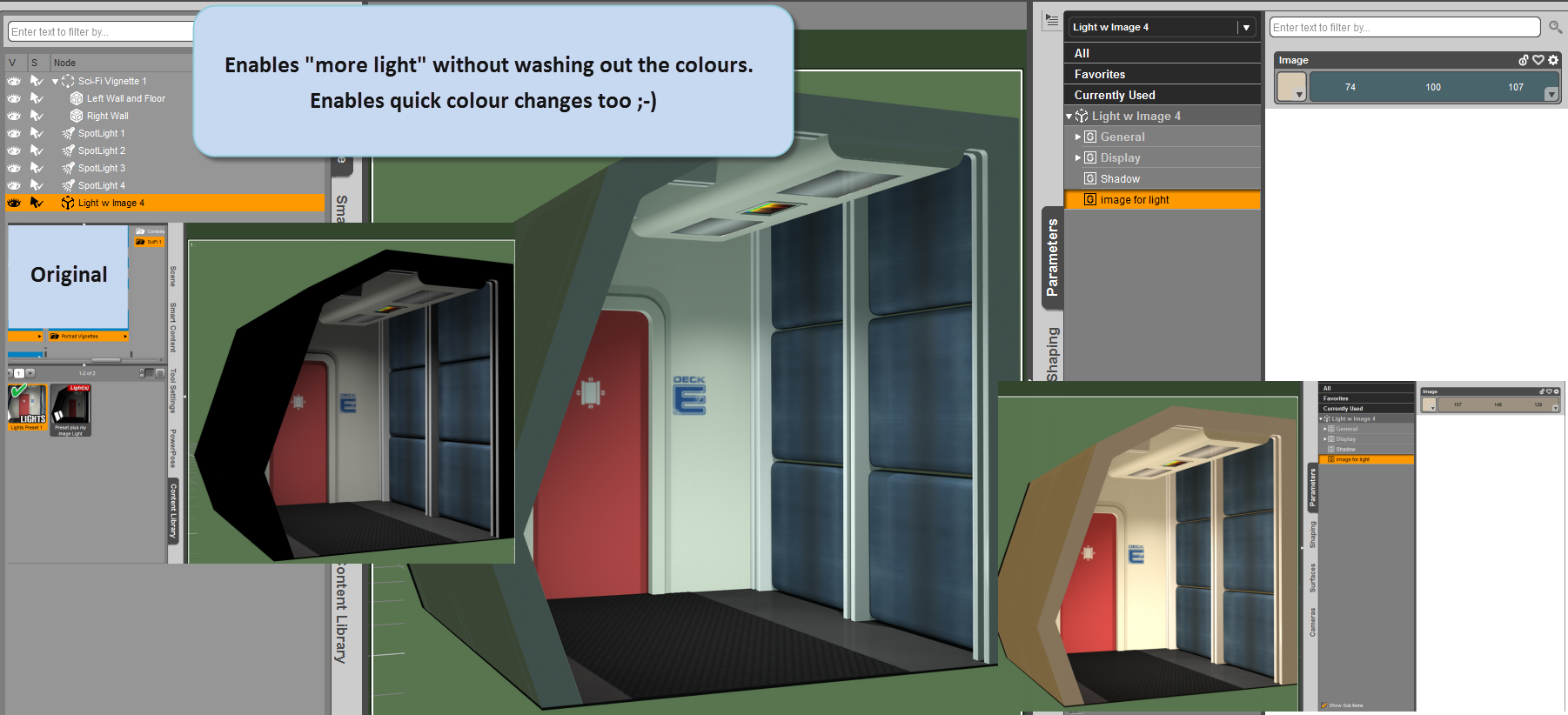
Task: Open the large Parameters pane options menu icon
Action: pos(1052,20)
